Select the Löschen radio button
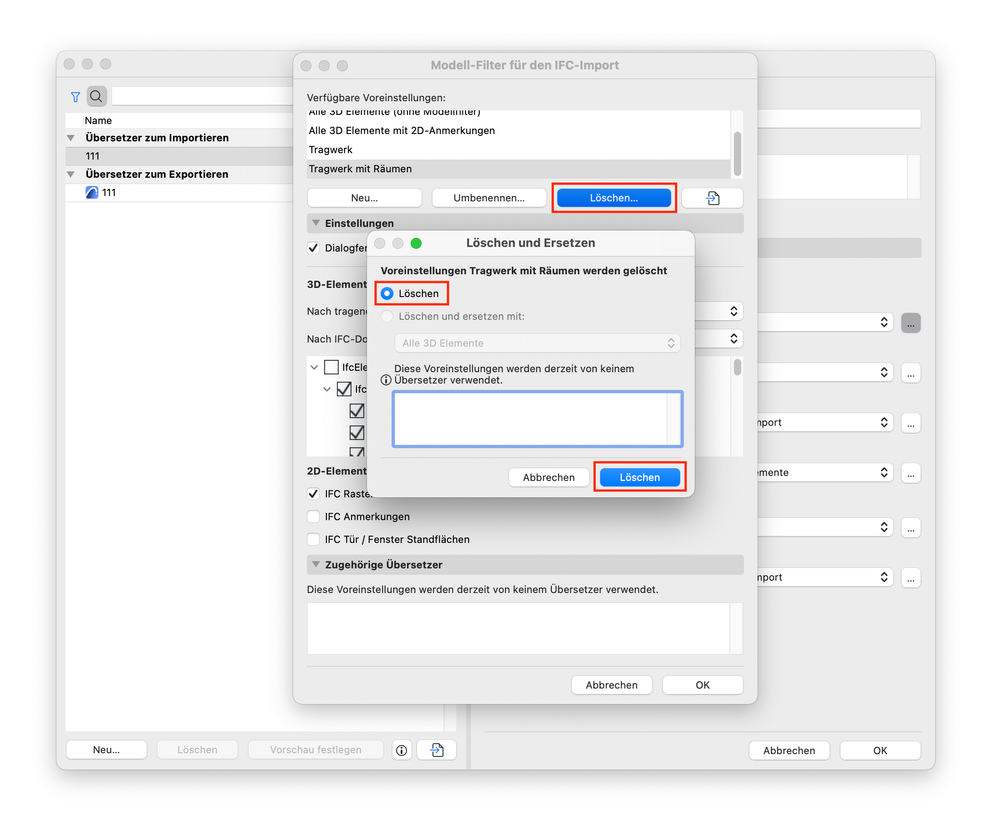Image resolution: width=998 pixels, height=829 pixels. (386, 294)
